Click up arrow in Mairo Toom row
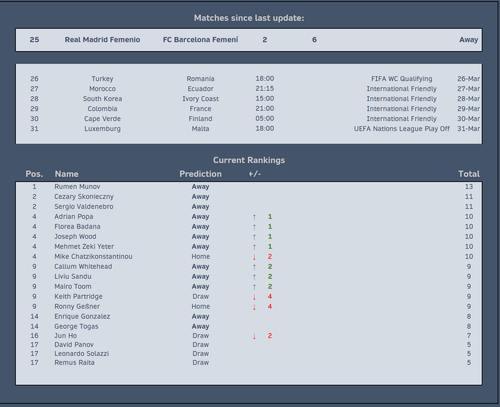500x407 pixels. tap(254, 287)
